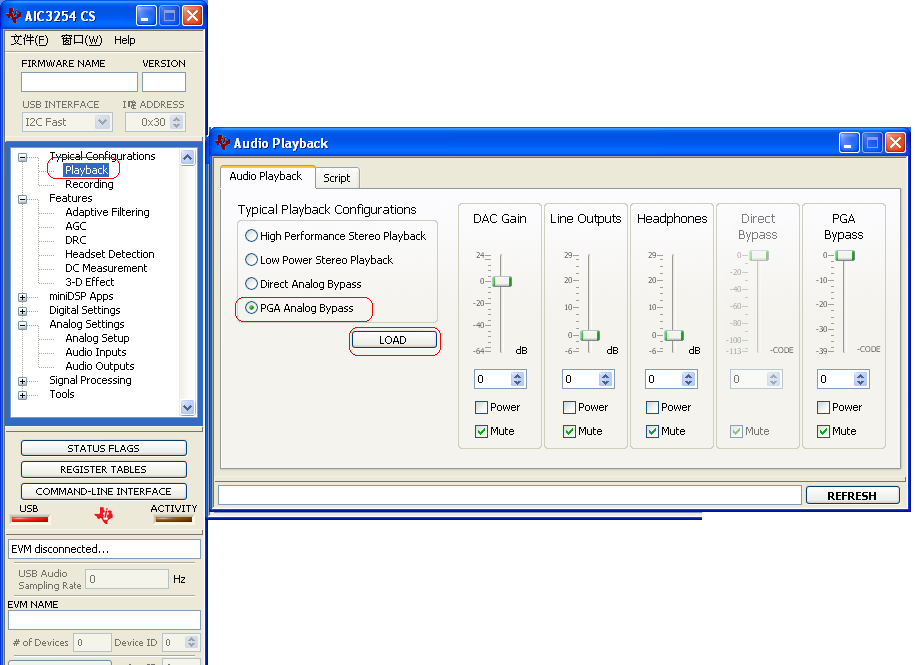The width and height of the screenshot is (915, 665).
Task: Expand Signal Processing tree node
Action: (x=22, y=381)
